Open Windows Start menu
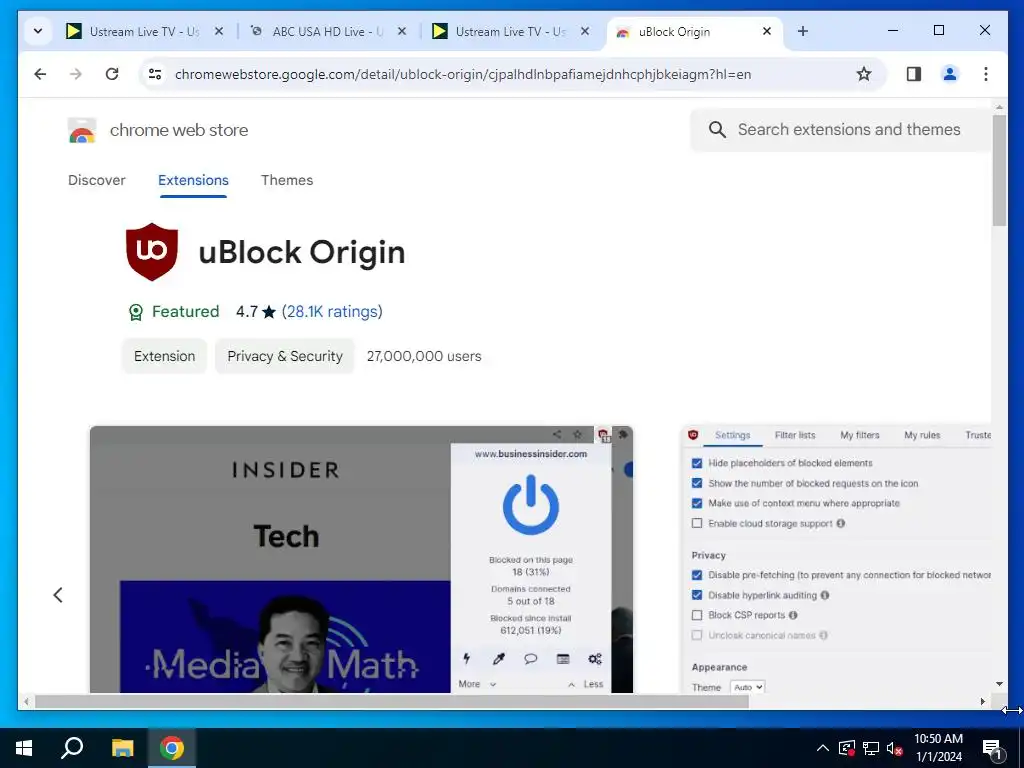Viewport: 1024px width, 768px height. [x=24, y=748]
